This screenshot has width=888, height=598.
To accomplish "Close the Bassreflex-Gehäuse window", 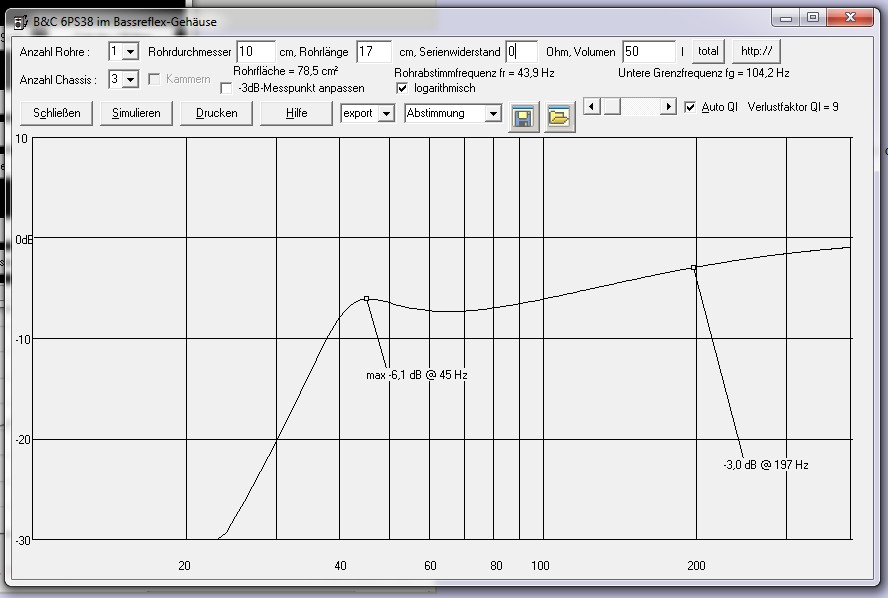I will (x=849, y=18).
